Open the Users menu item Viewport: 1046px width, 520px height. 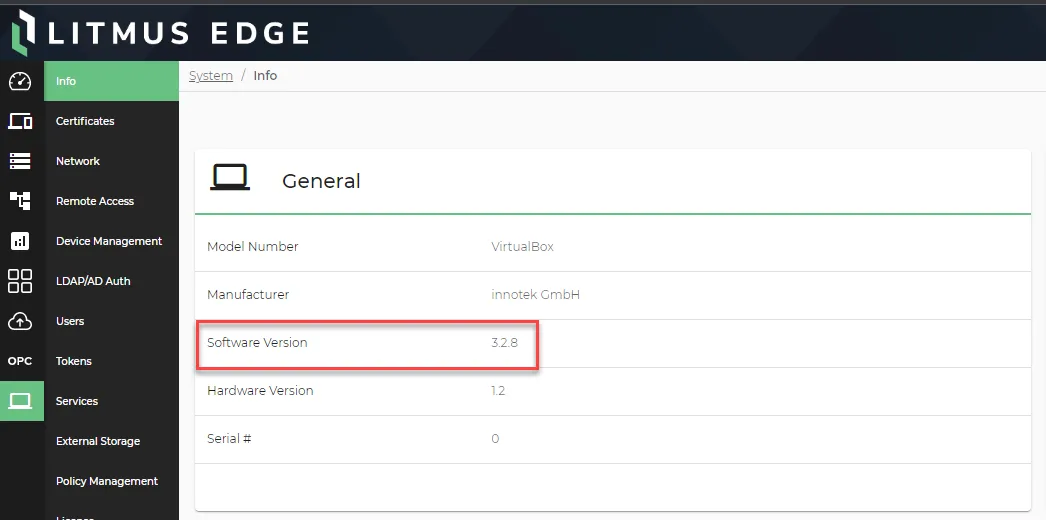pos(70,321)
